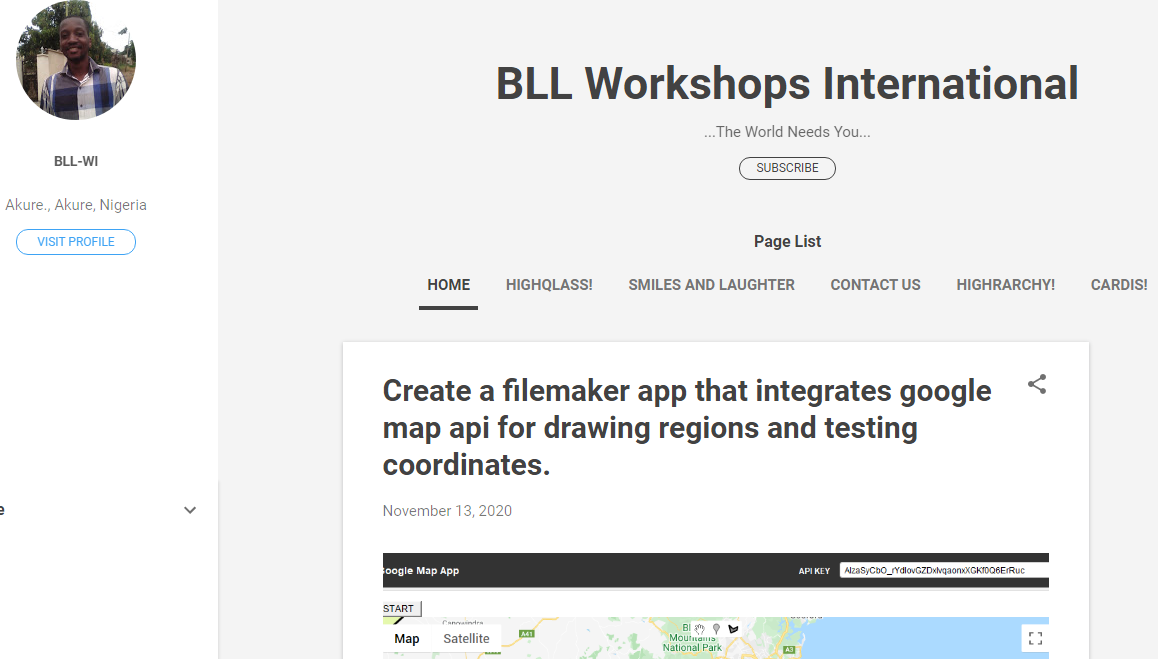Navigate to the HIGHRARCHY! page
This screenshot has width=1158, height=659.
pyautogui.click(x=1005, y=285)
